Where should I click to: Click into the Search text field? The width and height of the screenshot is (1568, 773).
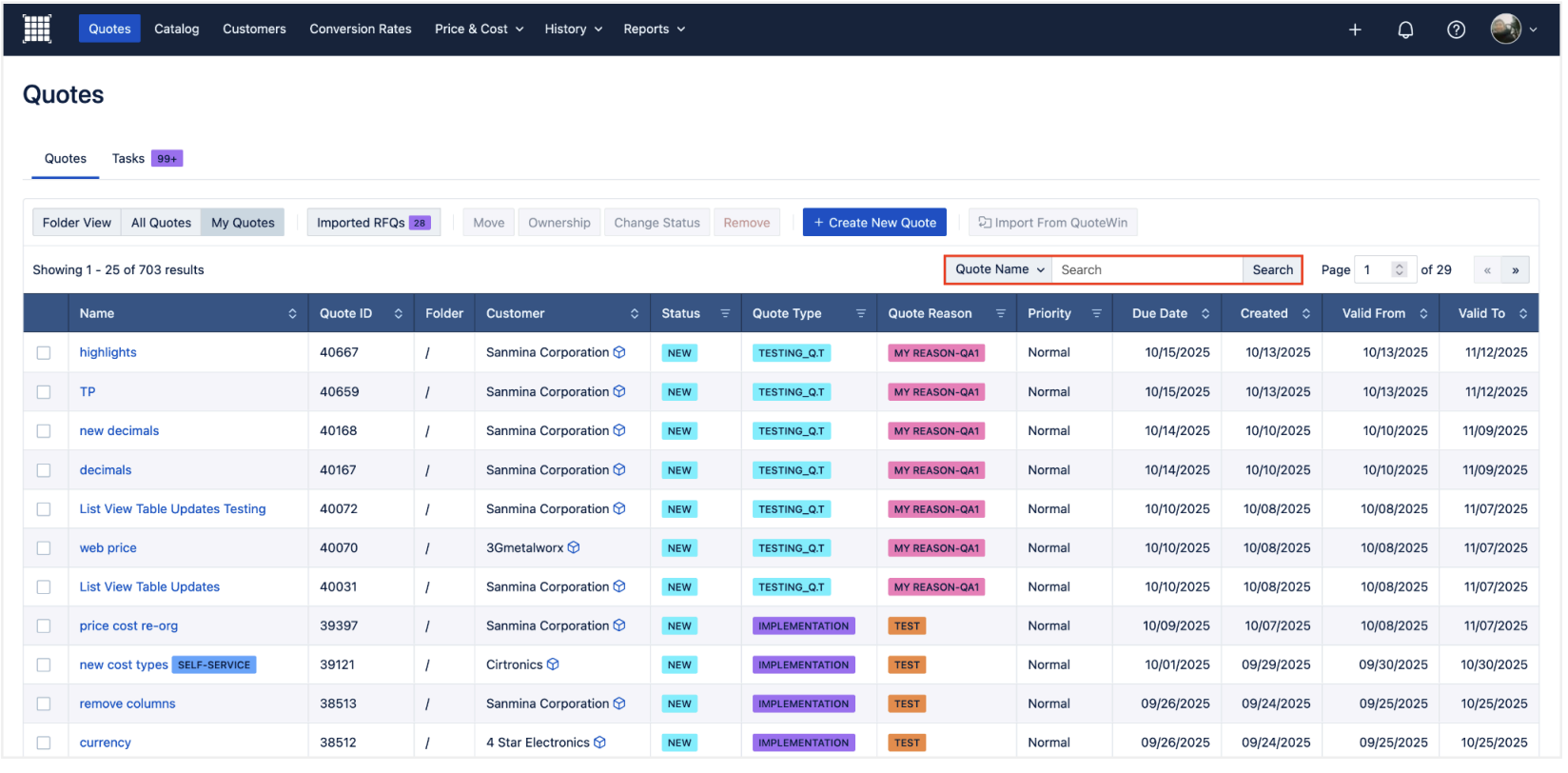[x=1146, y=270]
